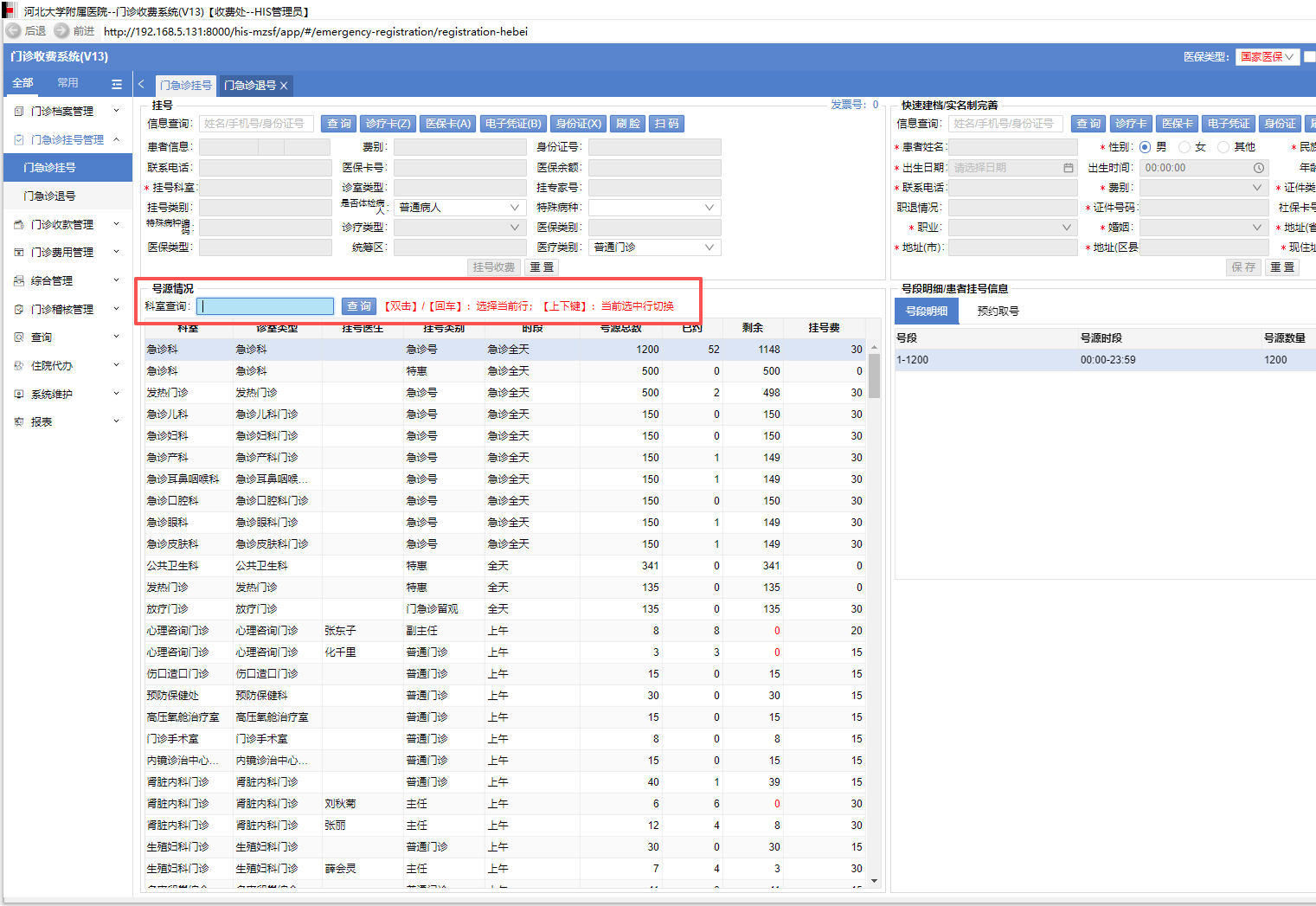Collapse 门急诊挂号管理 with its chevron
Screen dimensions: 1316x906
pos(117,139)
